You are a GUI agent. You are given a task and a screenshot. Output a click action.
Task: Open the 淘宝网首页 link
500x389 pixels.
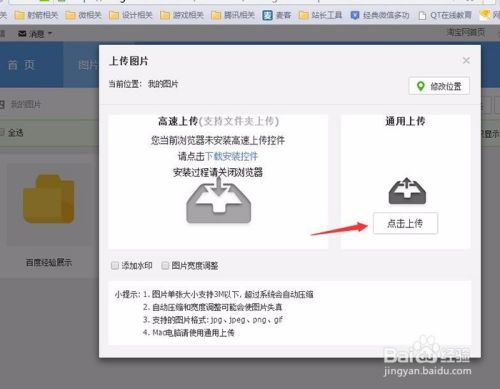coord(466,32)
